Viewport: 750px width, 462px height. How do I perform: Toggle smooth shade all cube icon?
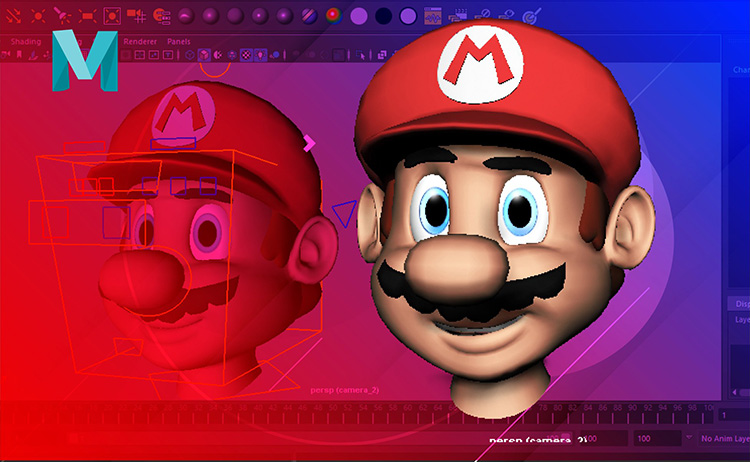(204, 55)
